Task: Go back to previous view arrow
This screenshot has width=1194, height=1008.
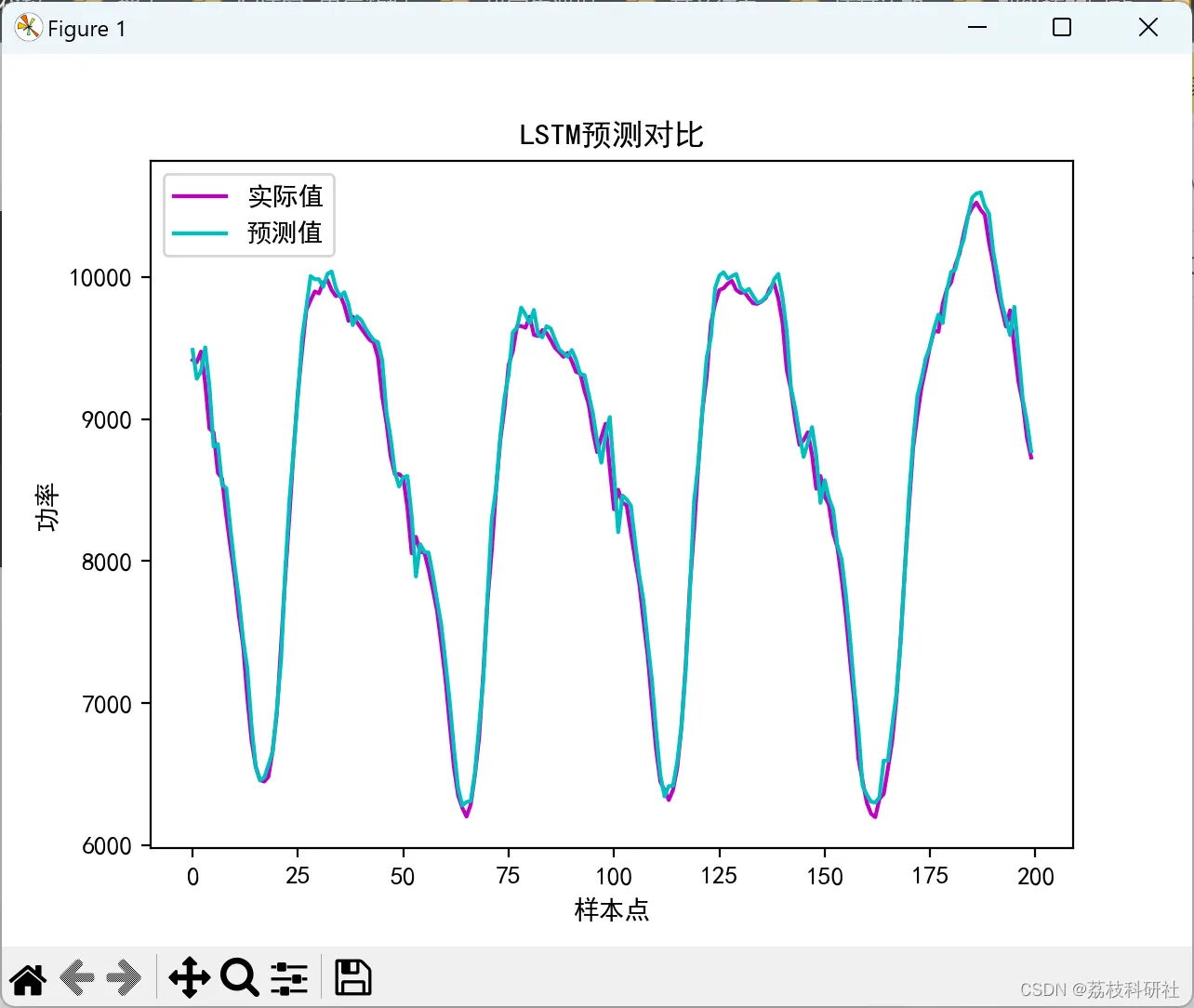Action: [77, 978]
